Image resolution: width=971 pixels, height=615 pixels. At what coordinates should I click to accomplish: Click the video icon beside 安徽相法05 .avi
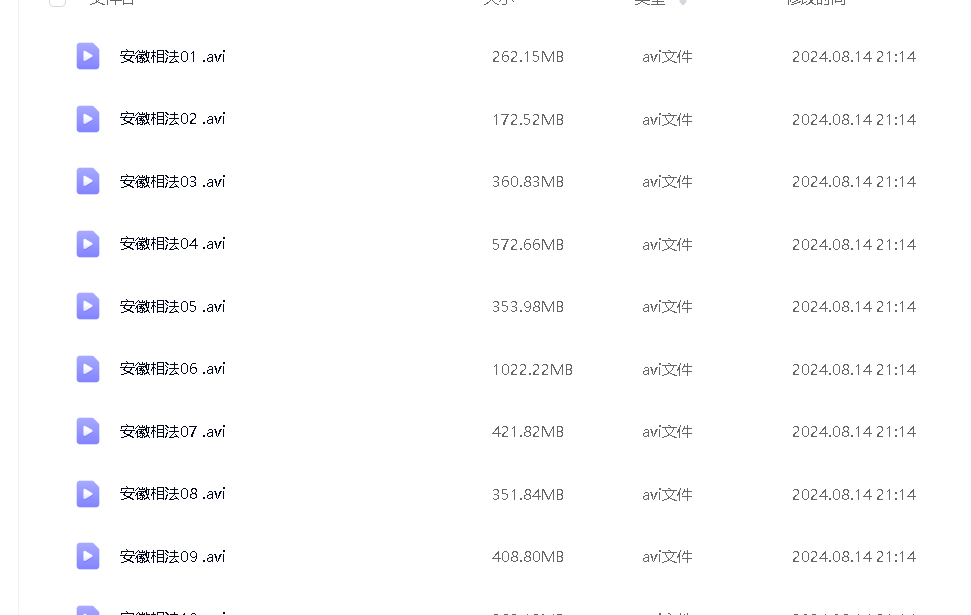click(88, 306)
